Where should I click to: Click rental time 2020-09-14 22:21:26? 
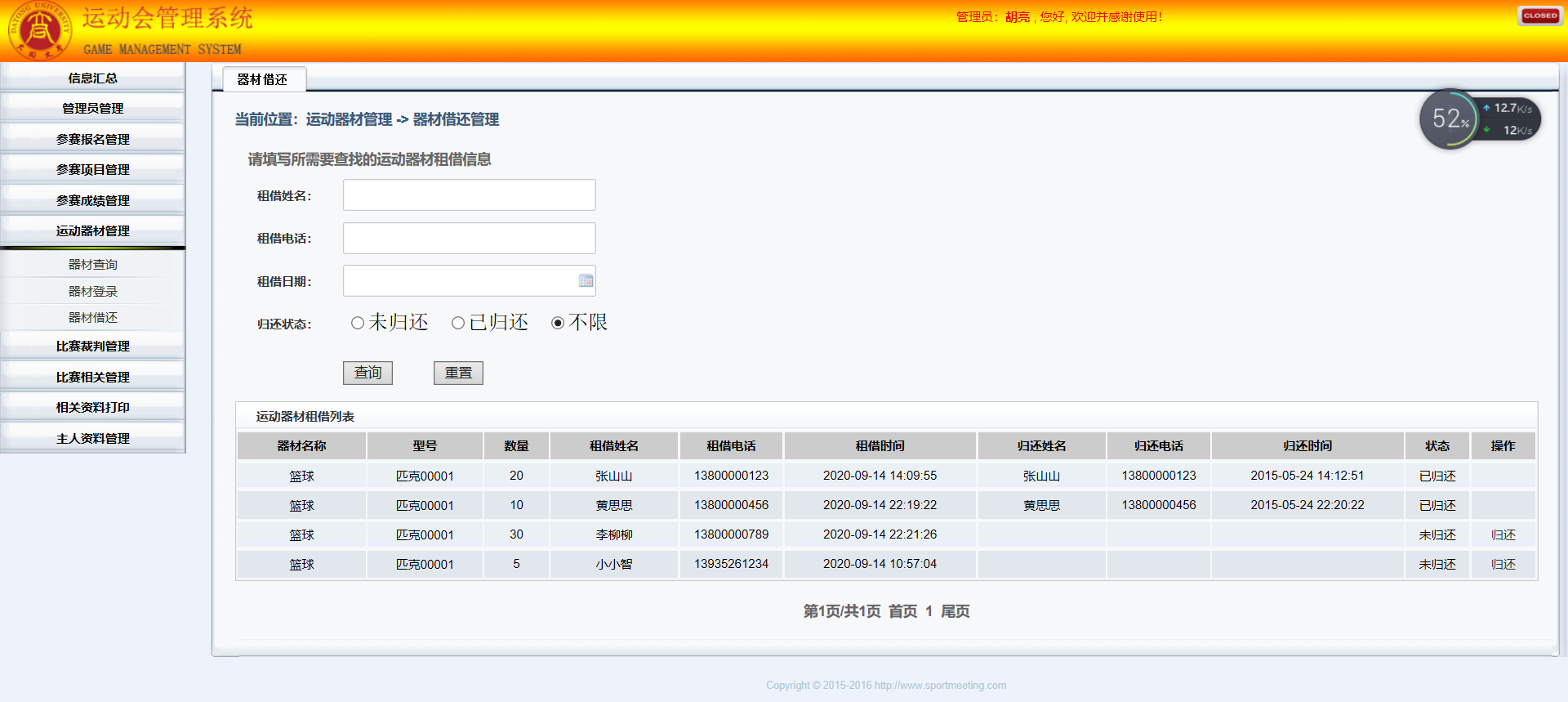pyautogui.click(x=880, y=534)
